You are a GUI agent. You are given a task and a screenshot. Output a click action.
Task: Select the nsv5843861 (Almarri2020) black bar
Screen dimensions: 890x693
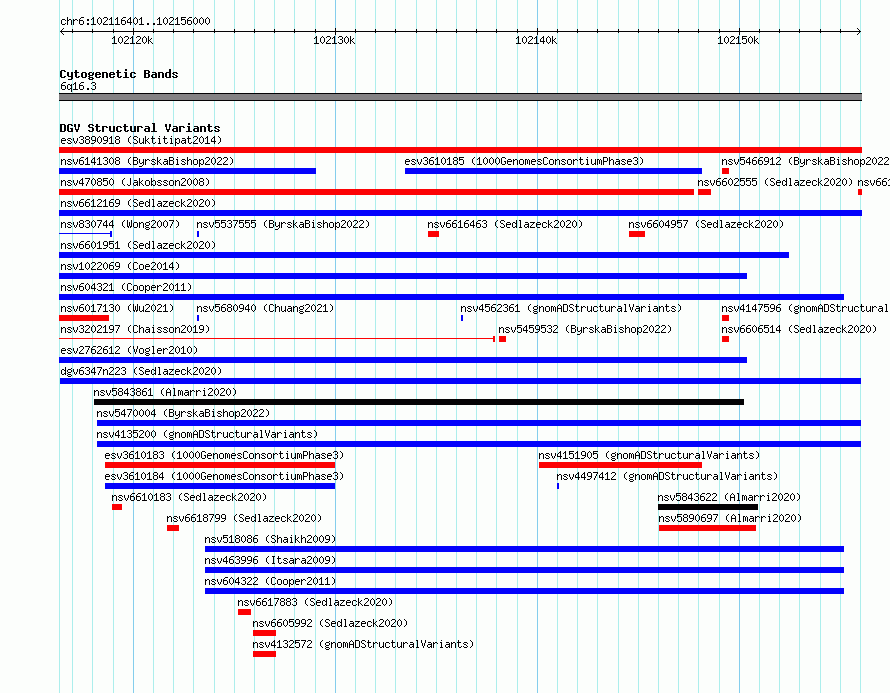(x=419, y=402)
